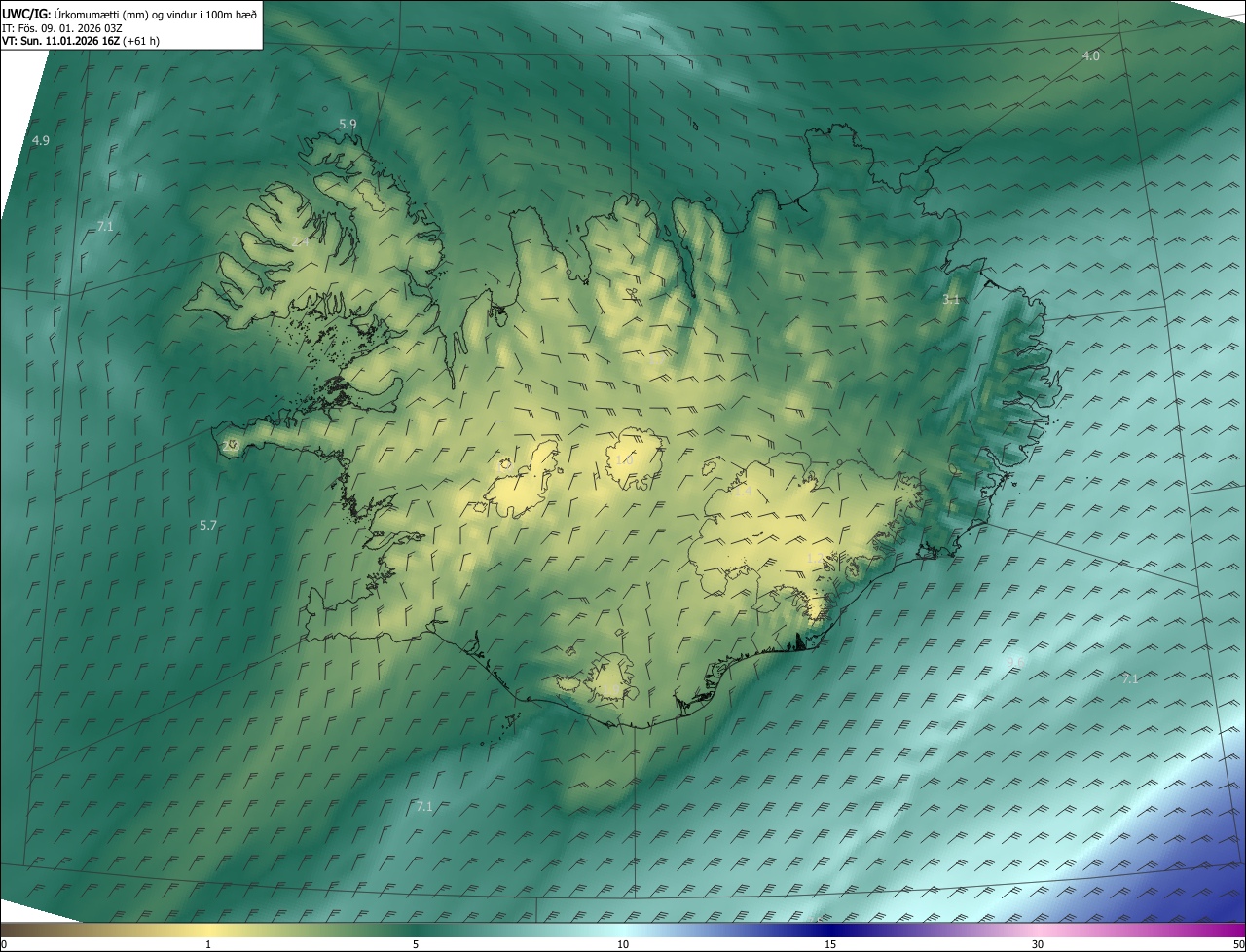Click the "IT: Fös. 09. 01. 2026 03Z" line
Viewport: 1246px width, 952px height.
(62, 27)
